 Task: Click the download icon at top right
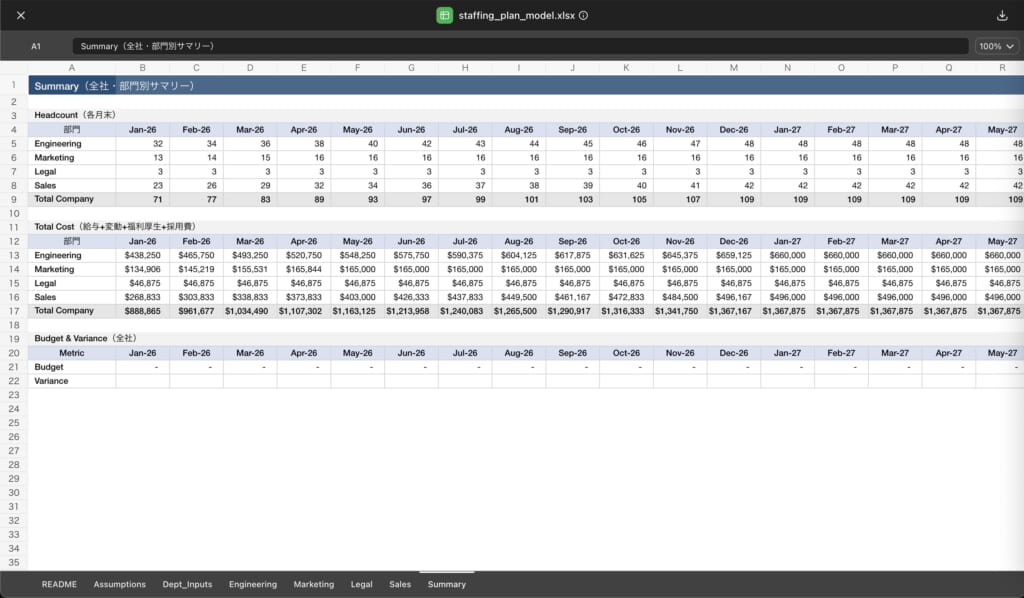[1002, 15]
